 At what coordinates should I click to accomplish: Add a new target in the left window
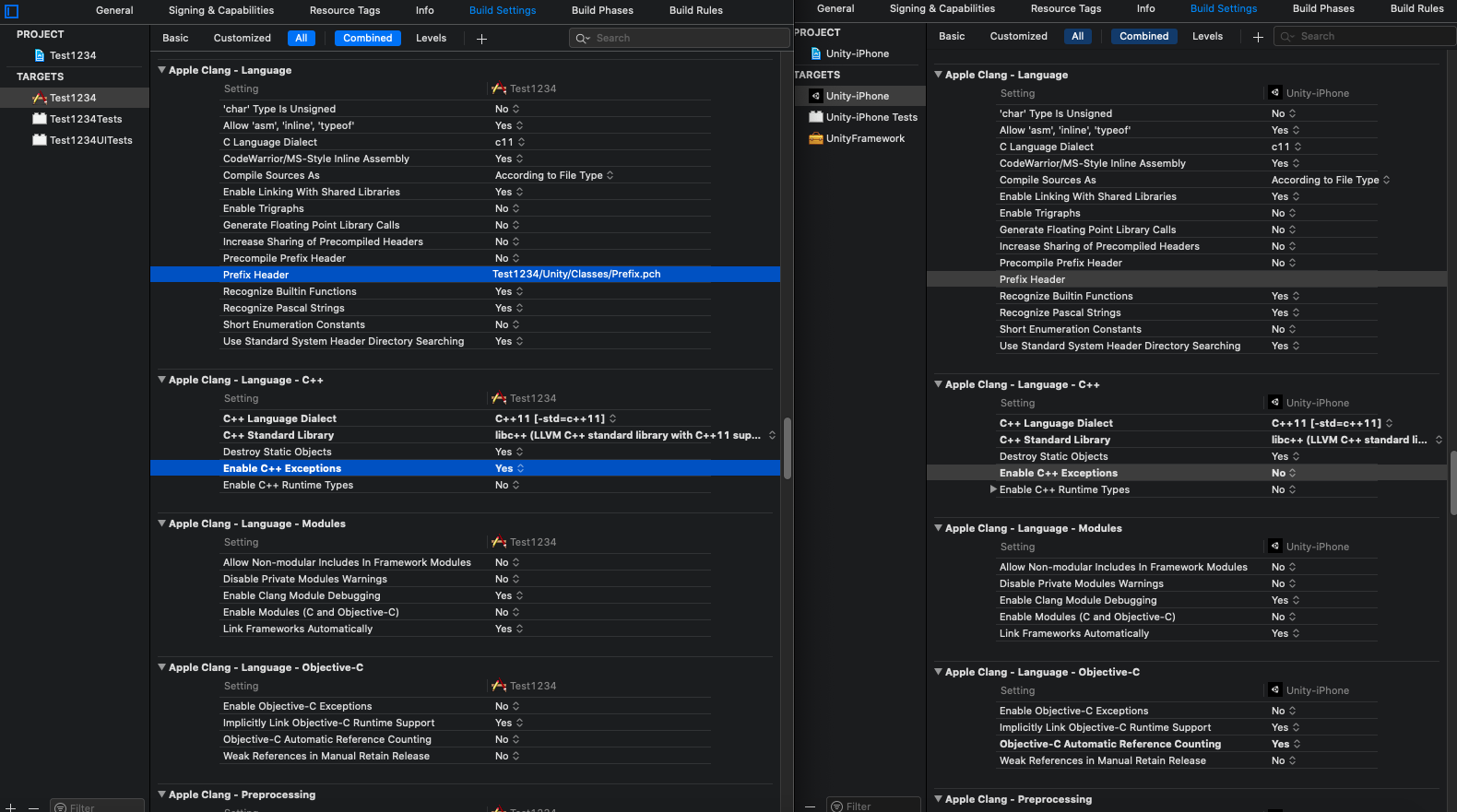[11, 806]
